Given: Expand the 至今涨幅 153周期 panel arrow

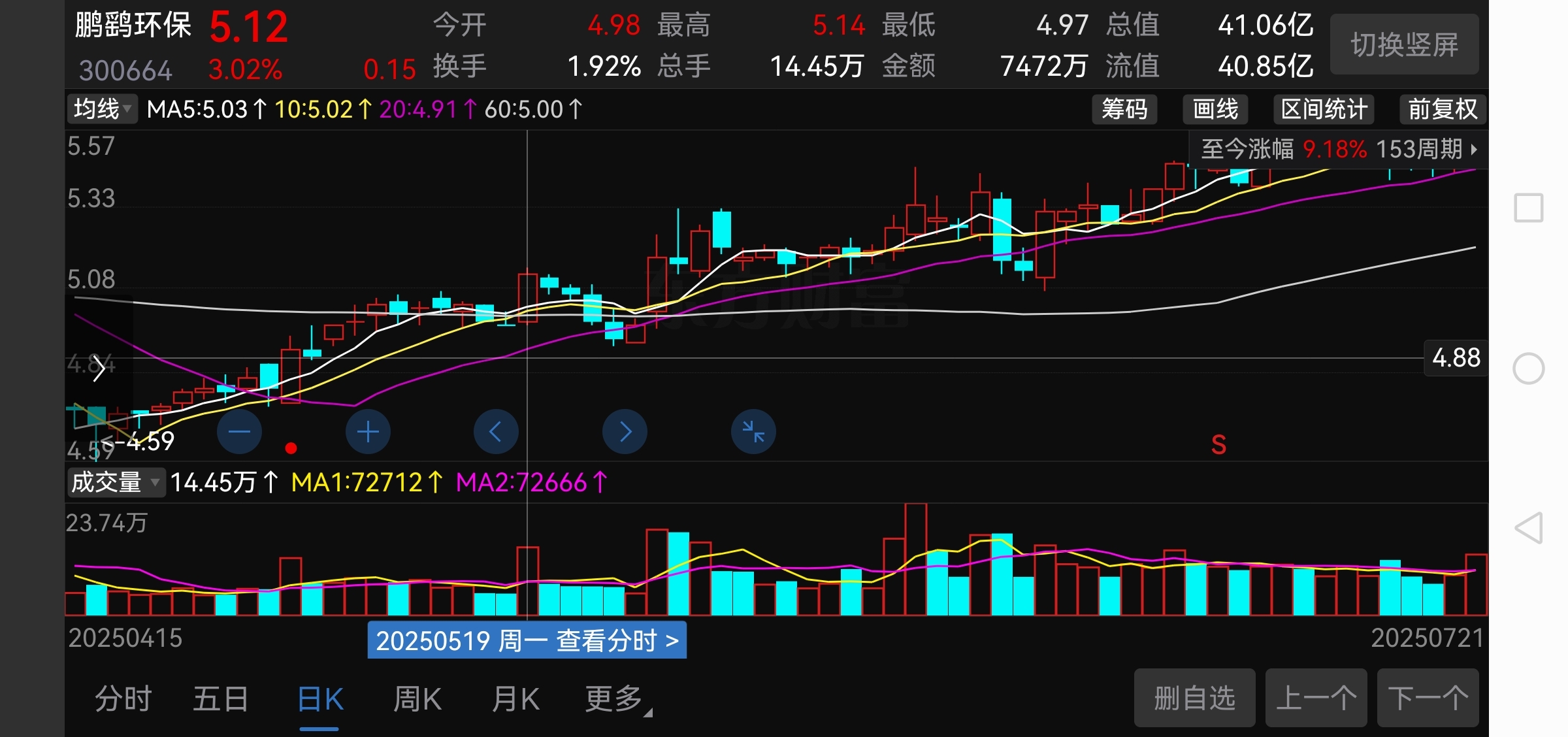Looking at the screenshot, I should pos(1473,150).
